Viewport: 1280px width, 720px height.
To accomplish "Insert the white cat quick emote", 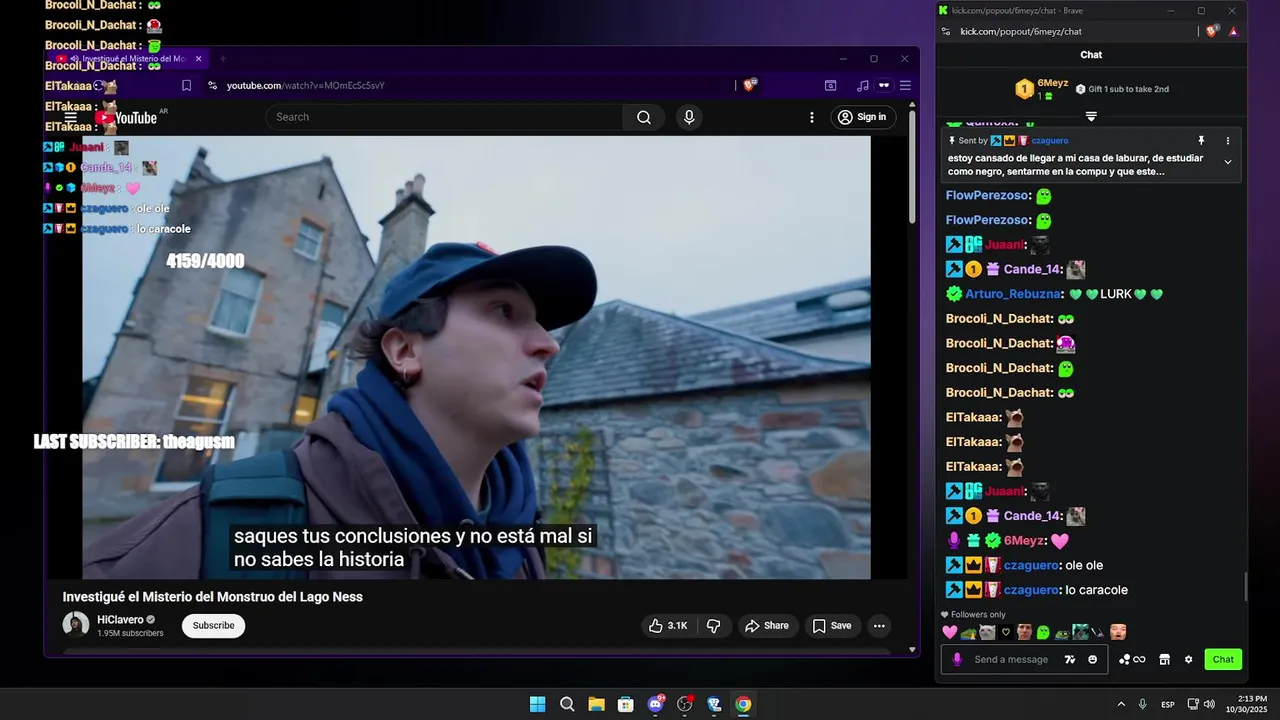I will point(987,632).
